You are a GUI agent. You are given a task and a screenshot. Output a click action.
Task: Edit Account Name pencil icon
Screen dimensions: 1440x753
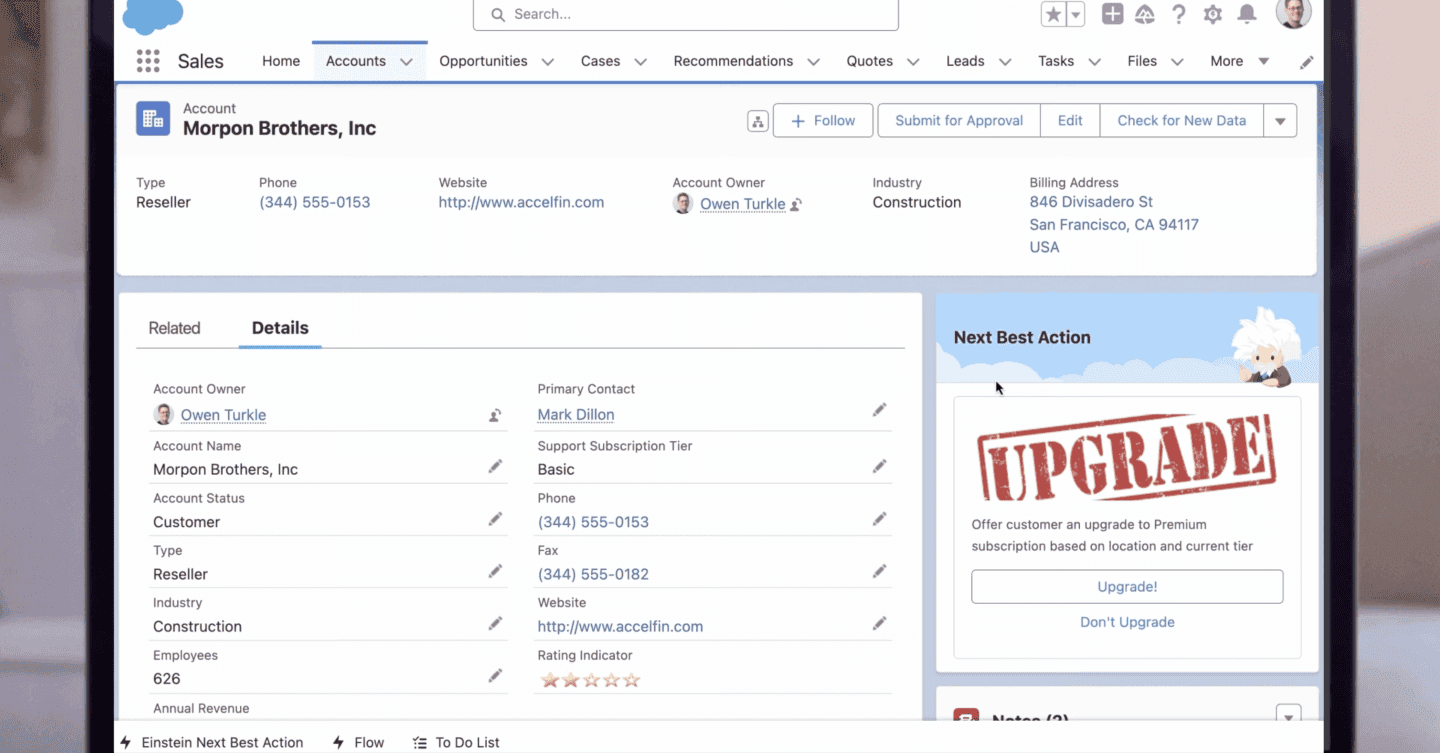coord(495,466)
